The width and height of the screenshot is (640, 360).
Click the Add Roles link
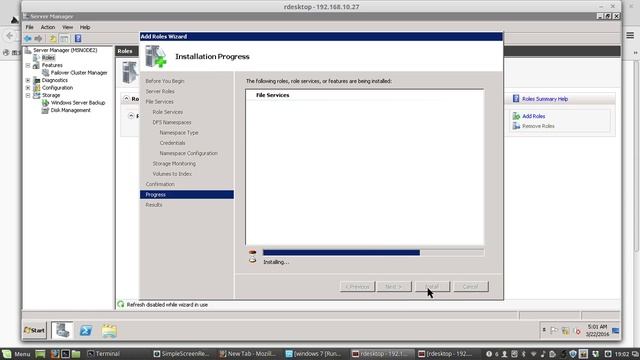coord(533,116)
